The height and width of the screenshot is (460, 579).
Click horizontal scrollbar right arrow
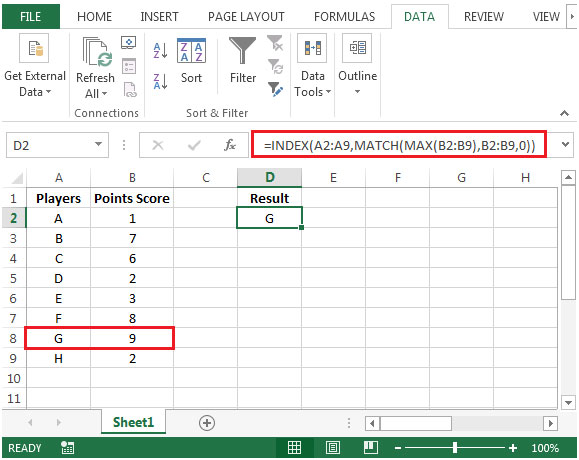tap(551, 423)
